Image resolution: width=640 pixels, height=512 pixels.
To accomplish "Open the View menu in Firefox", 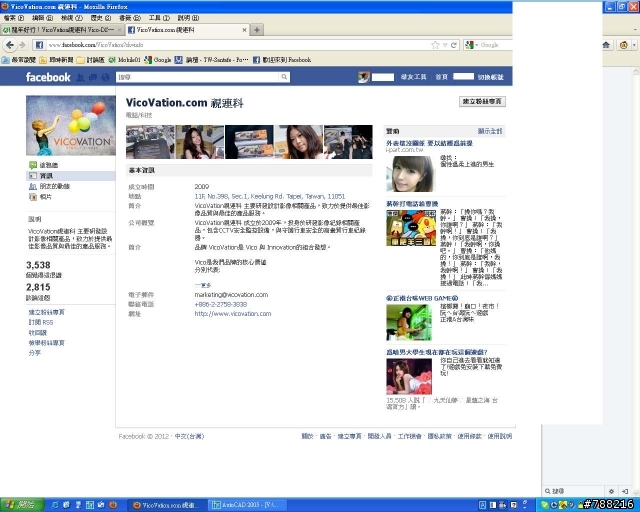I will pyautogui.click(x=71, y=18).
